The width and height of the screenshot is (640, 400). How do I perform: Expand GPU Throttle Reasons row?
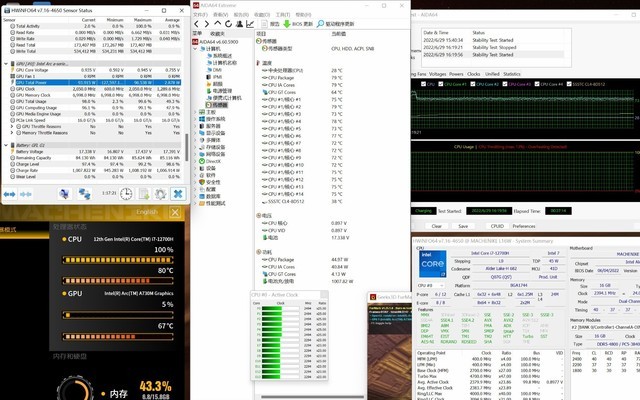pos(11,127)
